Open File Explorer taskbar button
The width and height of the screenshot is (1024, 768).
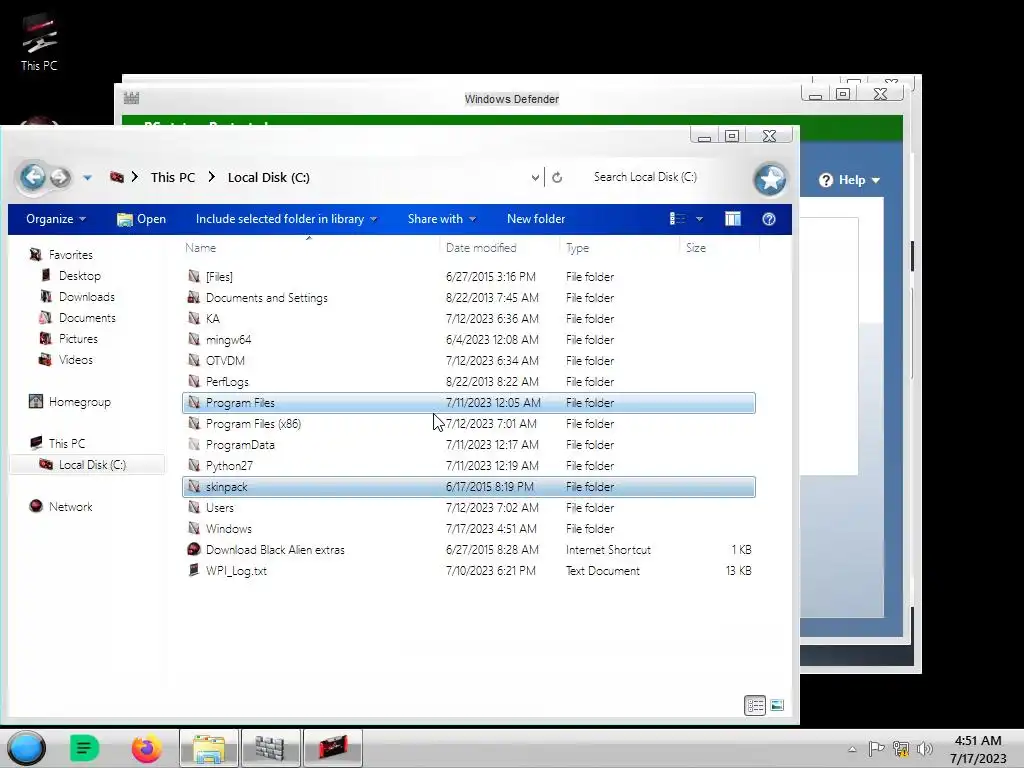(209, 748)
